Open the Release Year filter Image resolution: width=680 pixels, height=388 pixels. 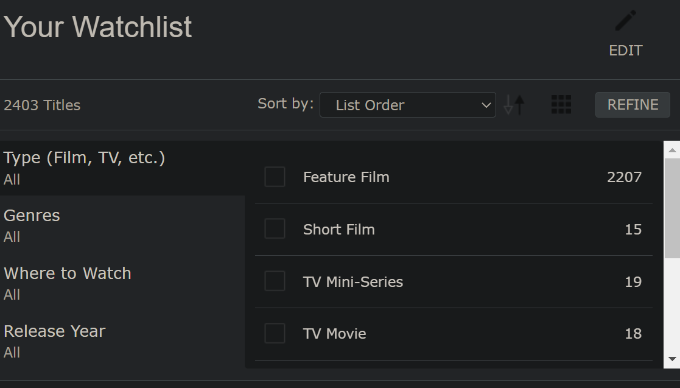point(122,341)
